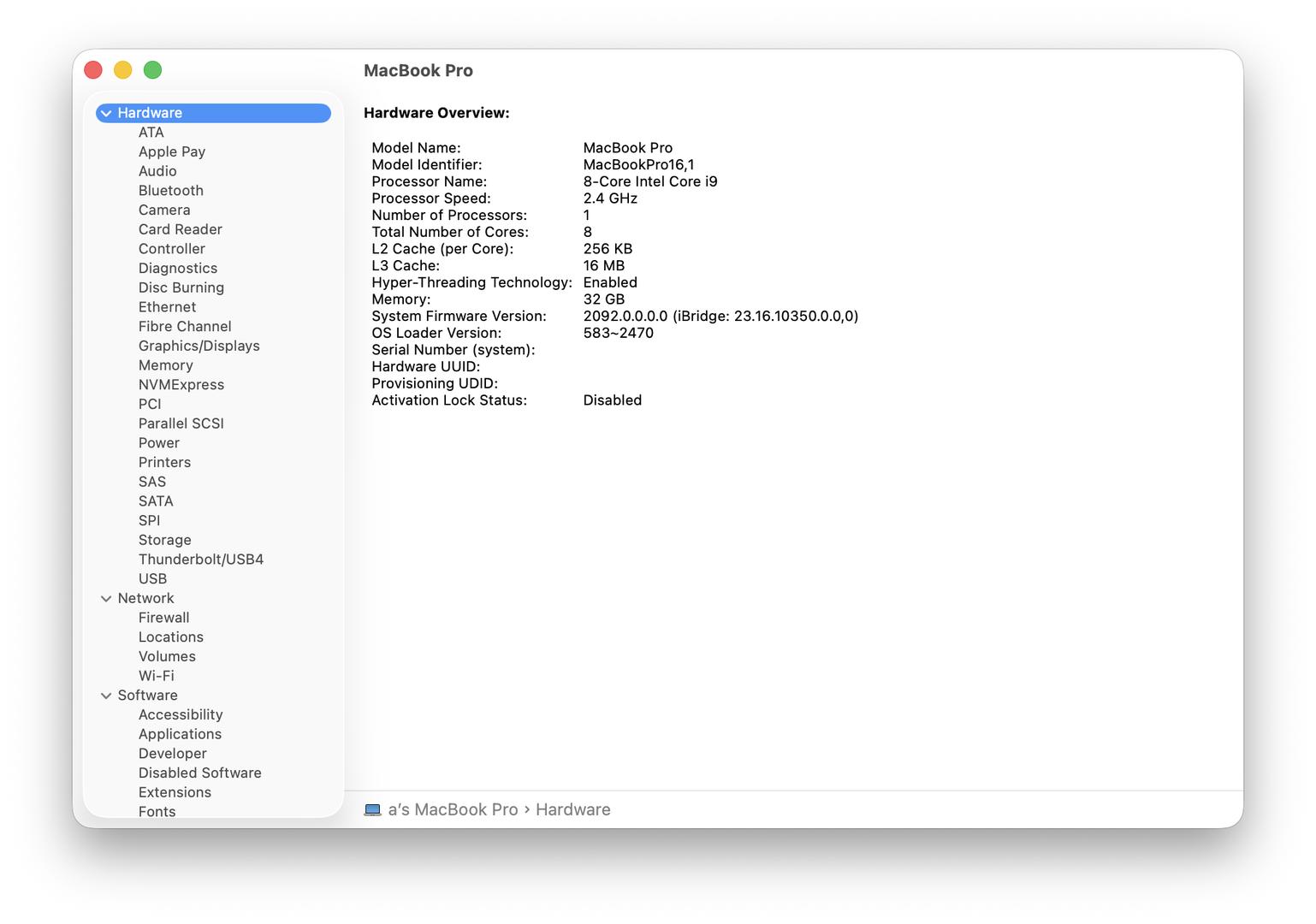Show the Memory hardware details

pyautogui.click(x=165, y=365)
